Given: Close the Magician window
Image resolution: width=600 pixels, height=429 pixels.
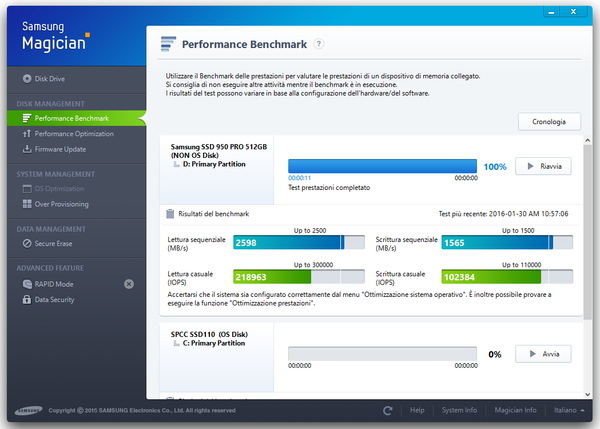Looking at the screenshot, I should 573,12.
